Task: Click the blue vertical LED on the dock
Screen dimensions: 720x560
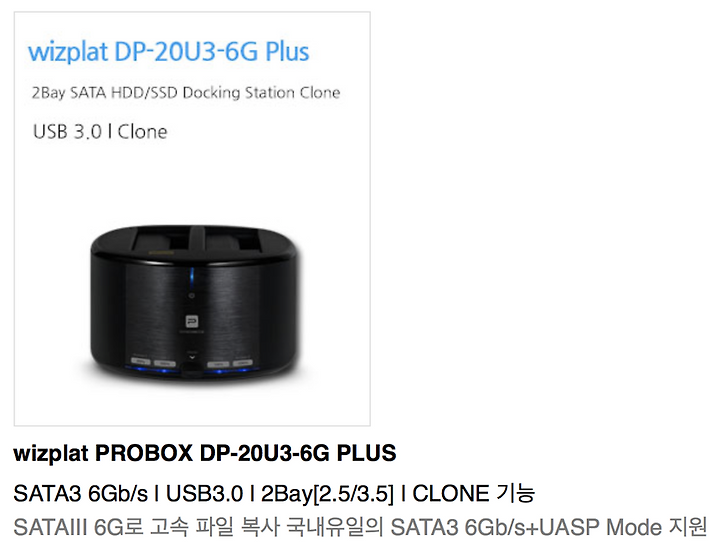Action: coord(191,276)
